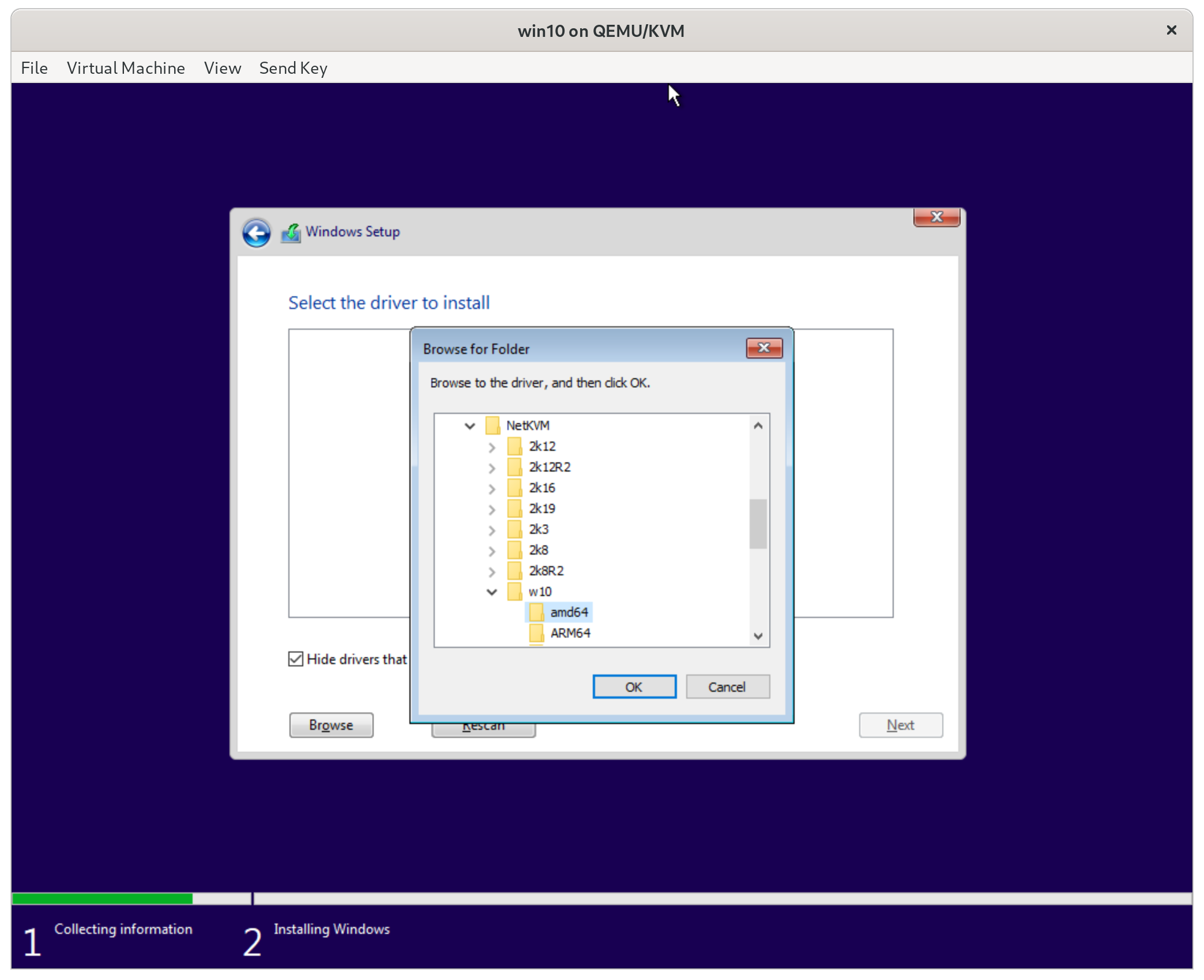Click the NetKVM folder icon
This screenshot has height=980, width=1204.
tap(492, 425)
